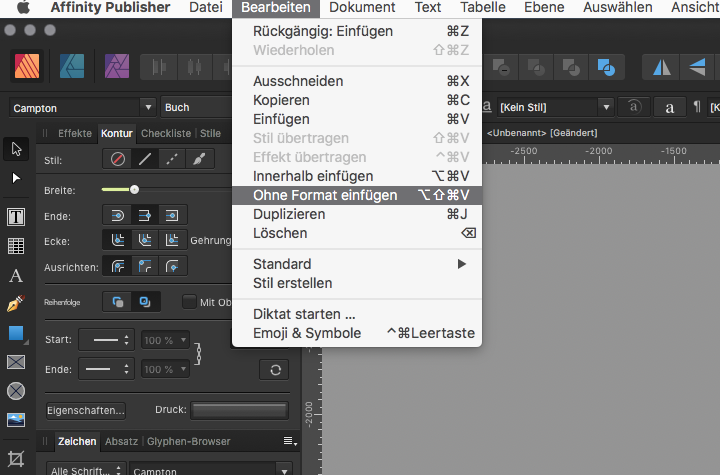The image size is (720, 475).
Task: Click the Breite width slider handle
Action: pos(134,189)
